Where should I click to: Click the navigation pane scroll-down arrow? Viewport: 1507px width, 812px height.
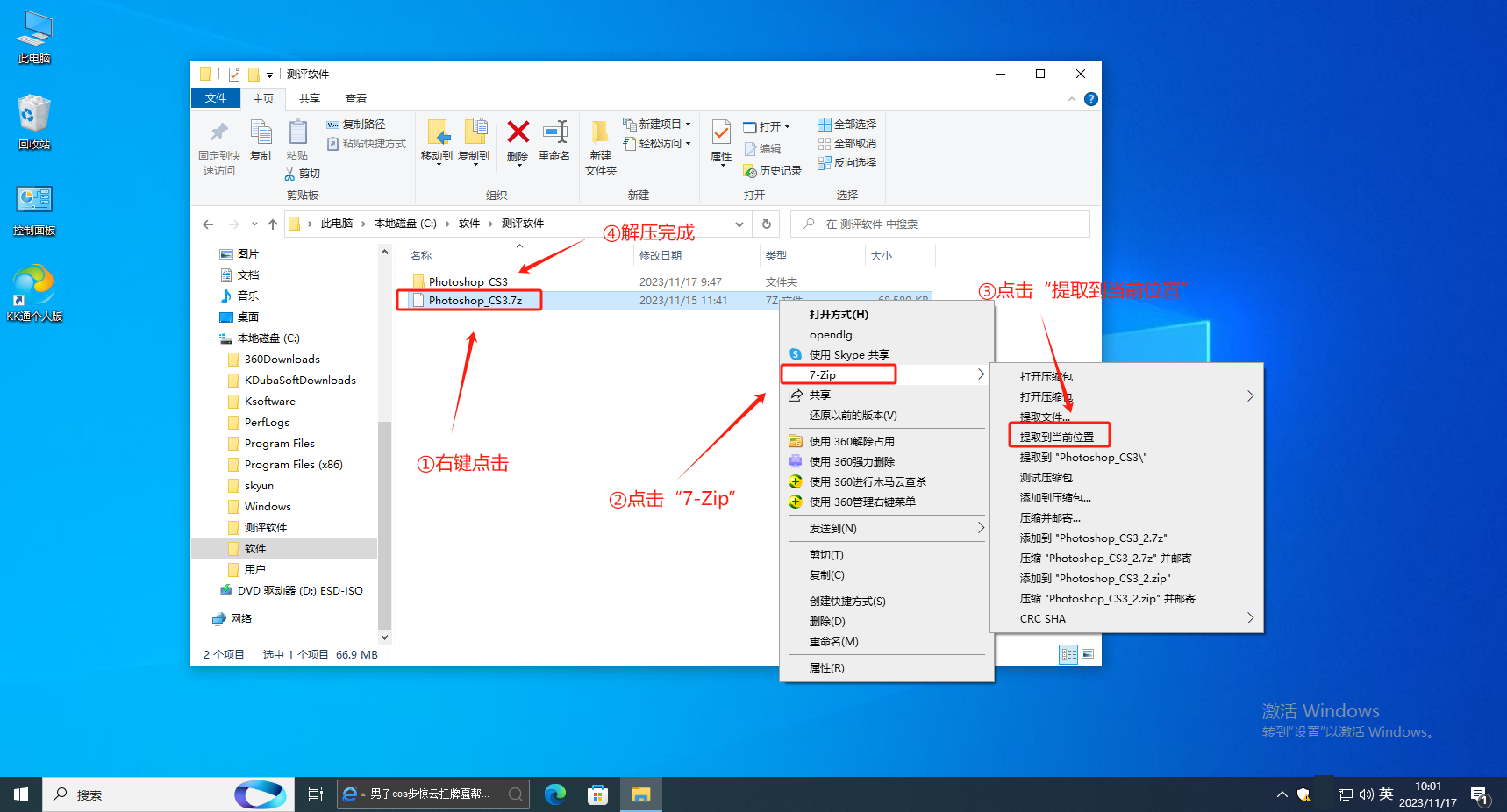(384, 637)
